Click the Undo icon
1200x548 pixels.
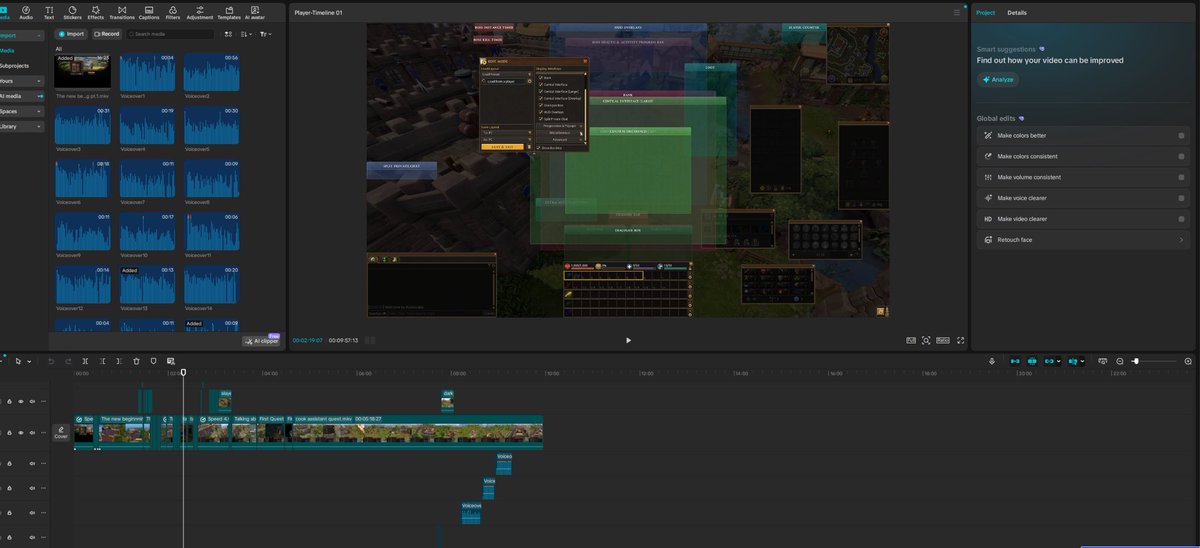51,361
